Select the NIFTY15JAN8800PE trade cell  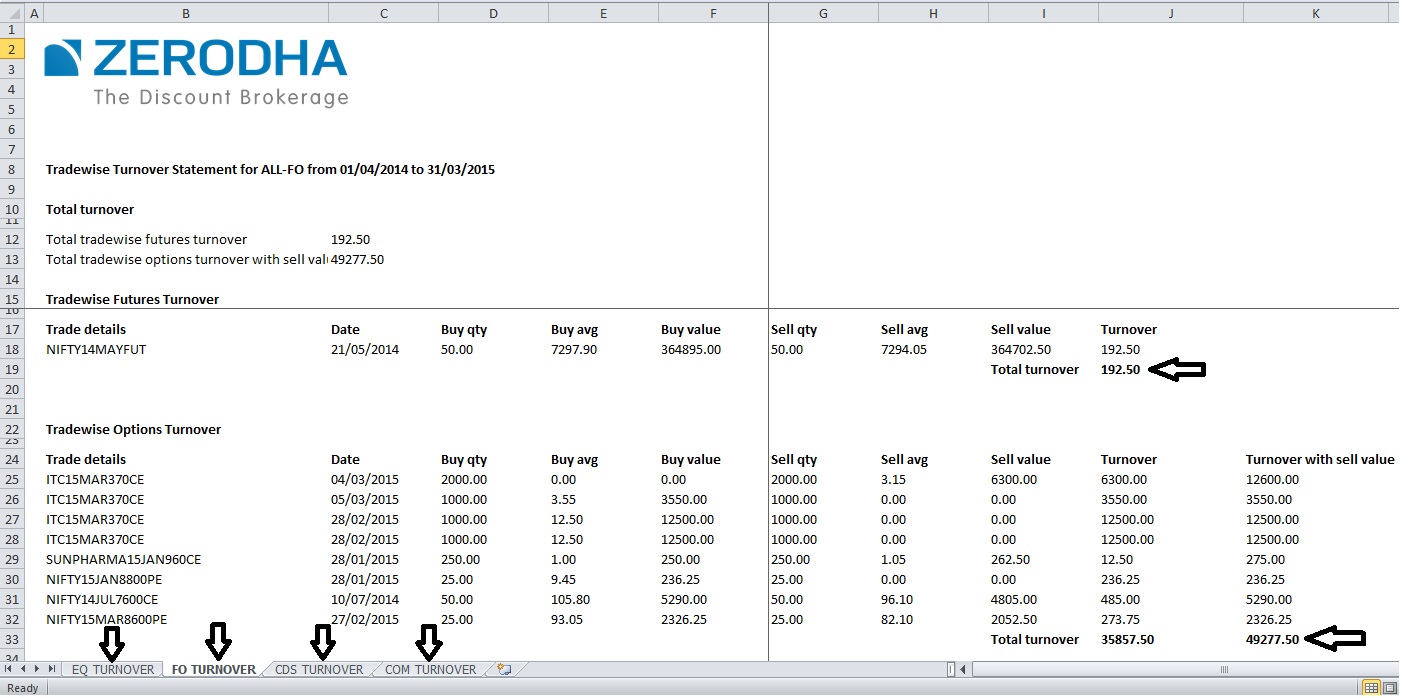(x=106, y=579)
